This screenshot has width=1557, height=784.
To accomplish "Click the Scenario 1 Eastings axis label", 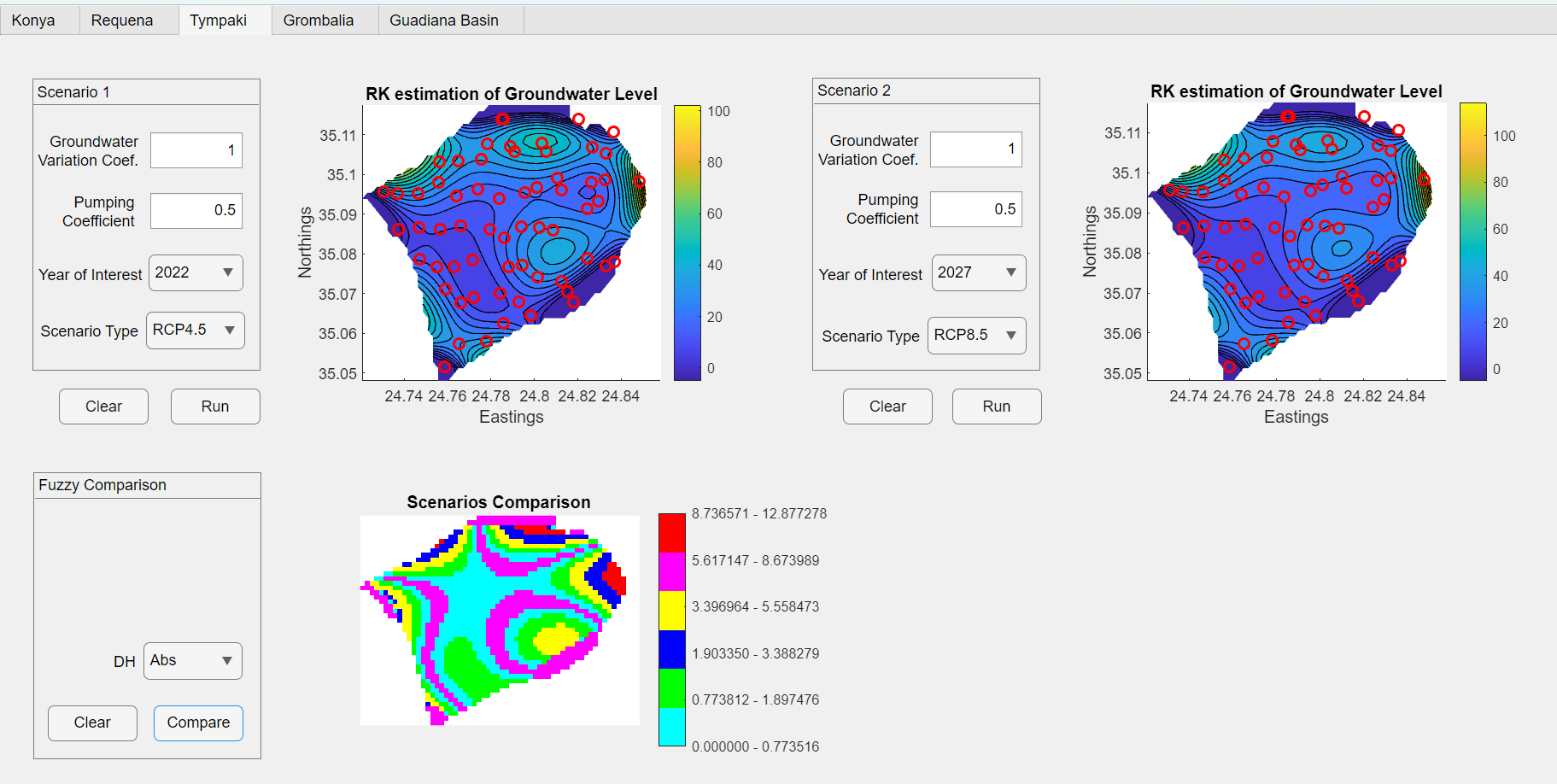I will 512,417.
